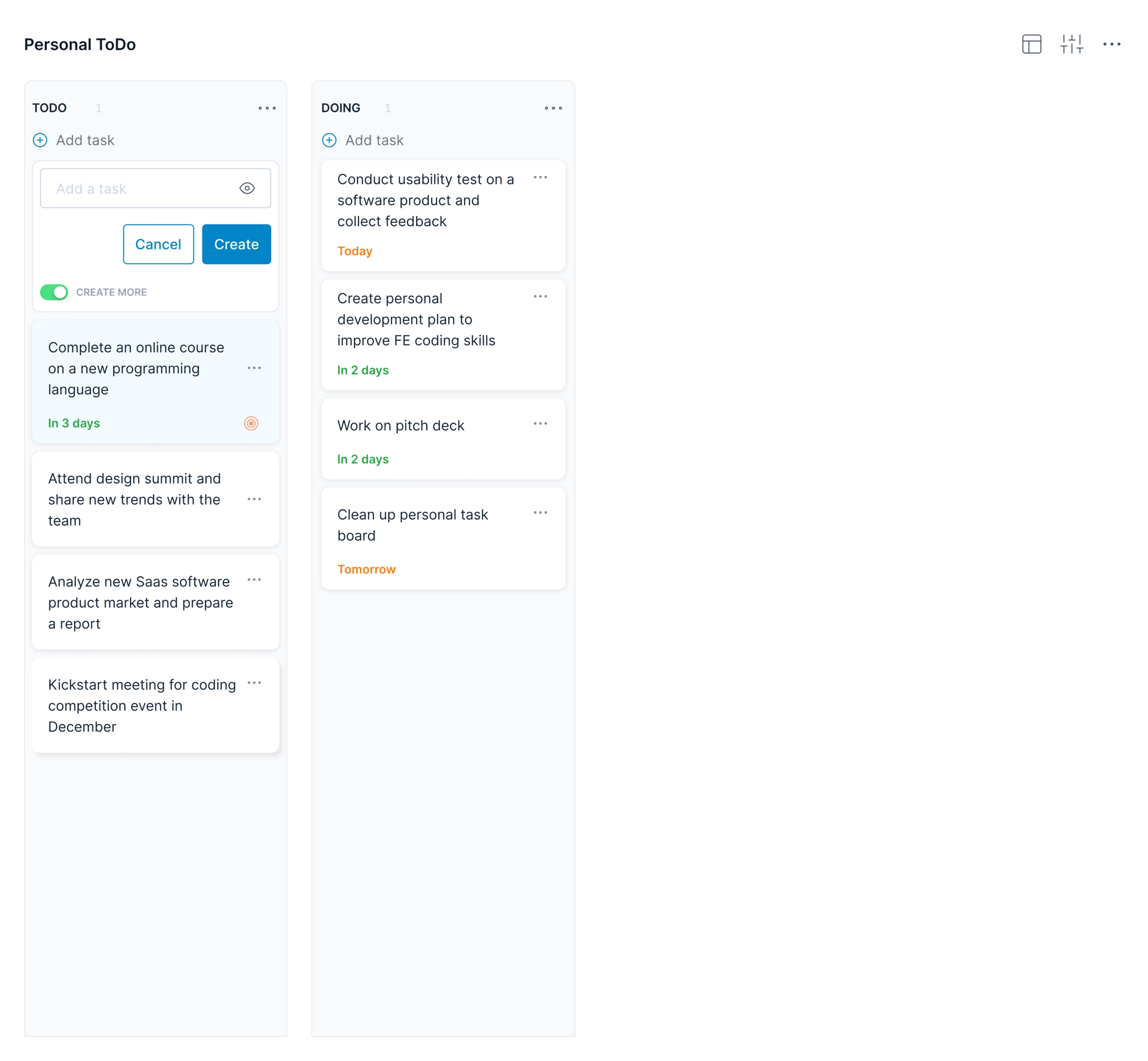The image size is (1148, 1061).
Task: Click the In 3 days due date label
Action: (73, 423)
